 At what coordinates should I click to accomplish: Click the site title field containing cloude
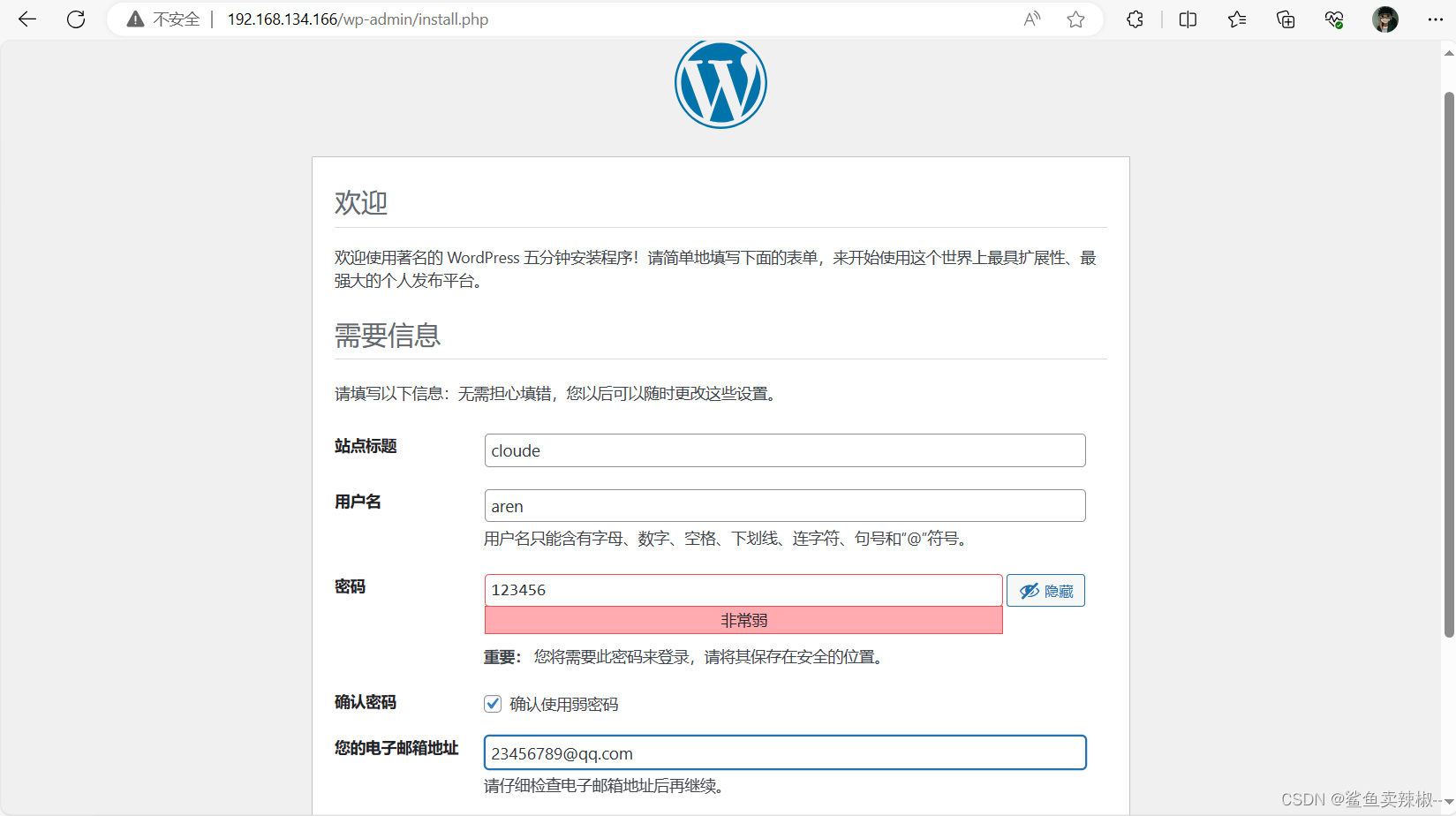click(785, 450)
